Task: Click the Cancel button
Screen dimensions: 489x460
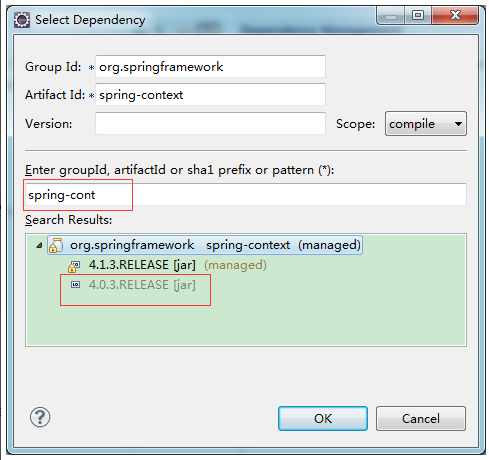Action: click(x=421, y=418)
